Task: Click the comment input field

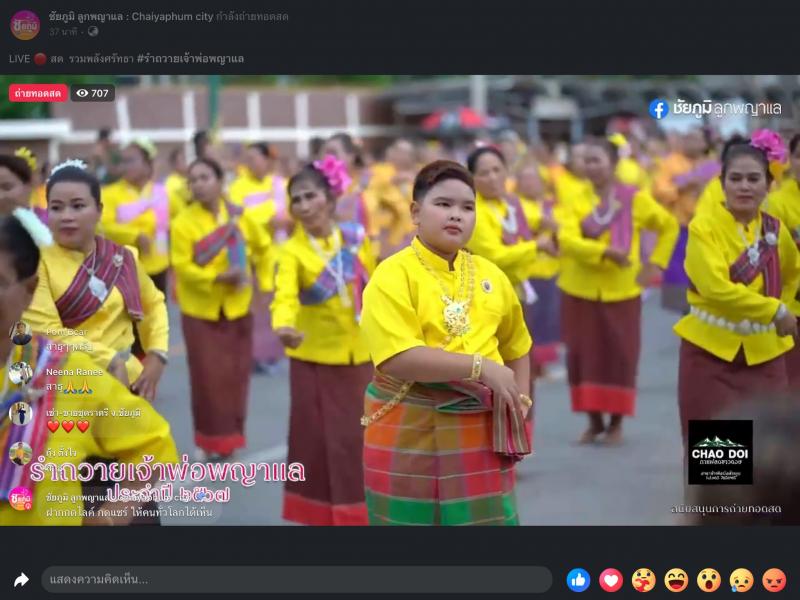Action: click(x=296, y=580)
